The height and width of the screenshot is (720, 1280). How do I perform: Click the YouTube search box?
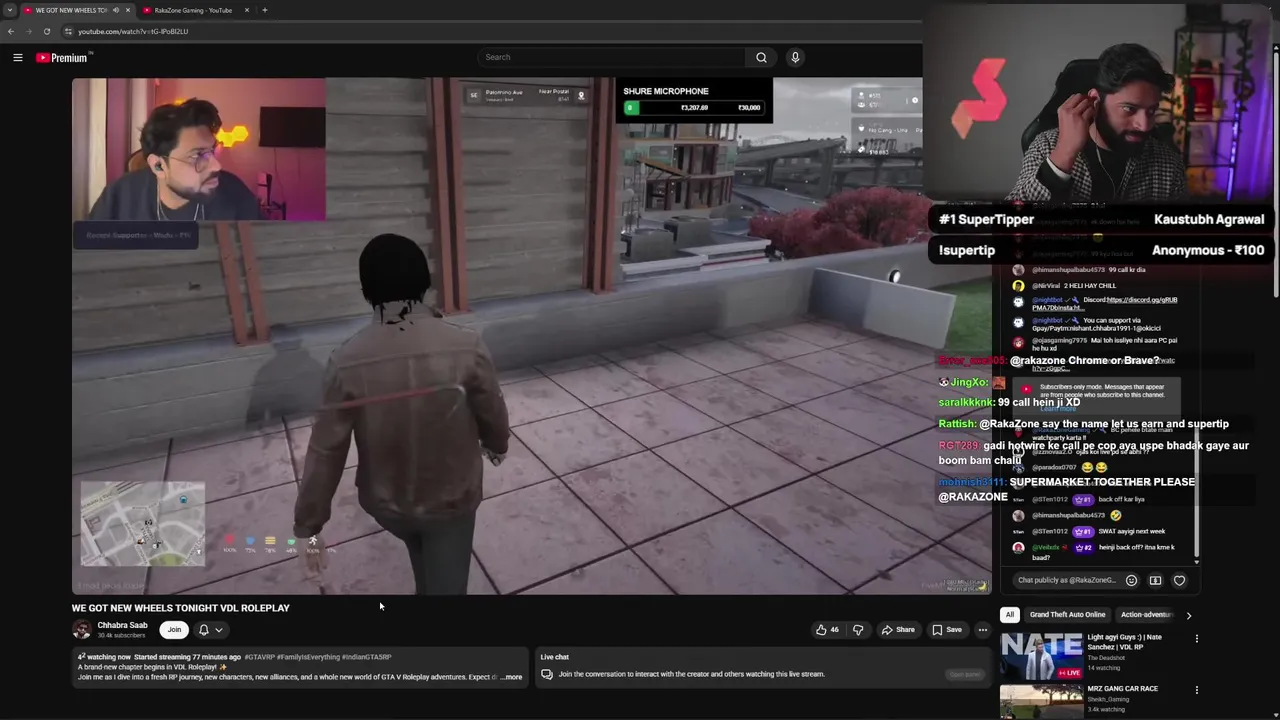click(611, 57)
